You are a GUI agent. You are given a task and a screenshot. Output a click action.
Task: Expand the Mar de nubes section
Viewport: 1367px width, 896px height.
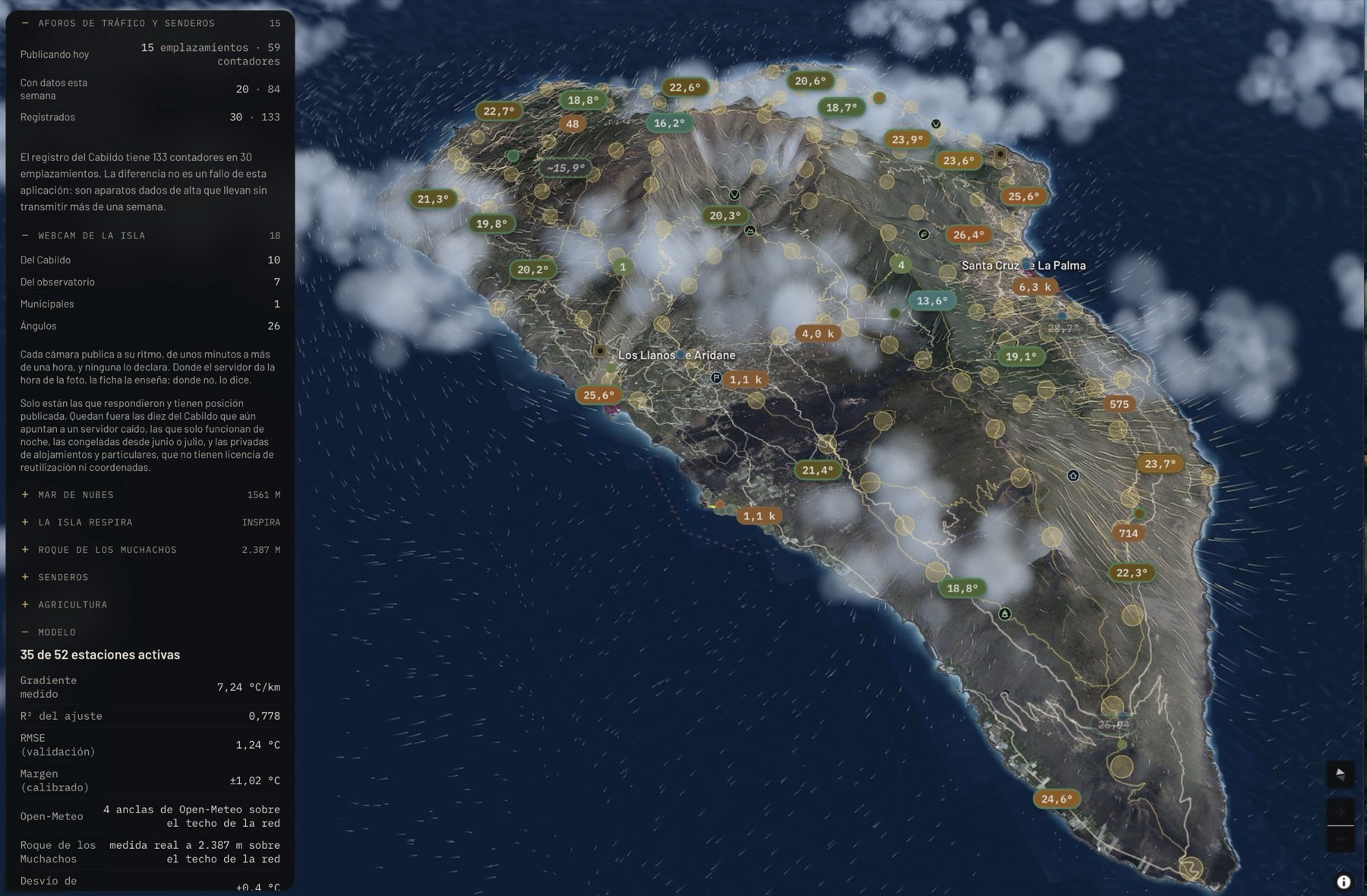pyautogui.click(x=150, y=495)
